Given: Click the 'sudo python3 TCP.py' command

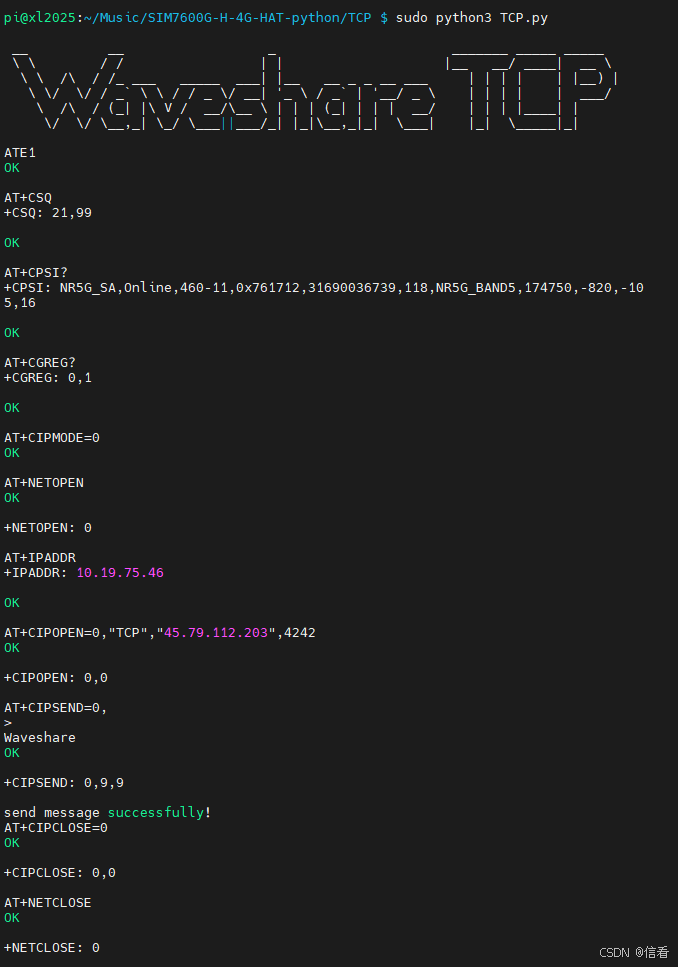Looking at the screenshot, I should [472, 18].
